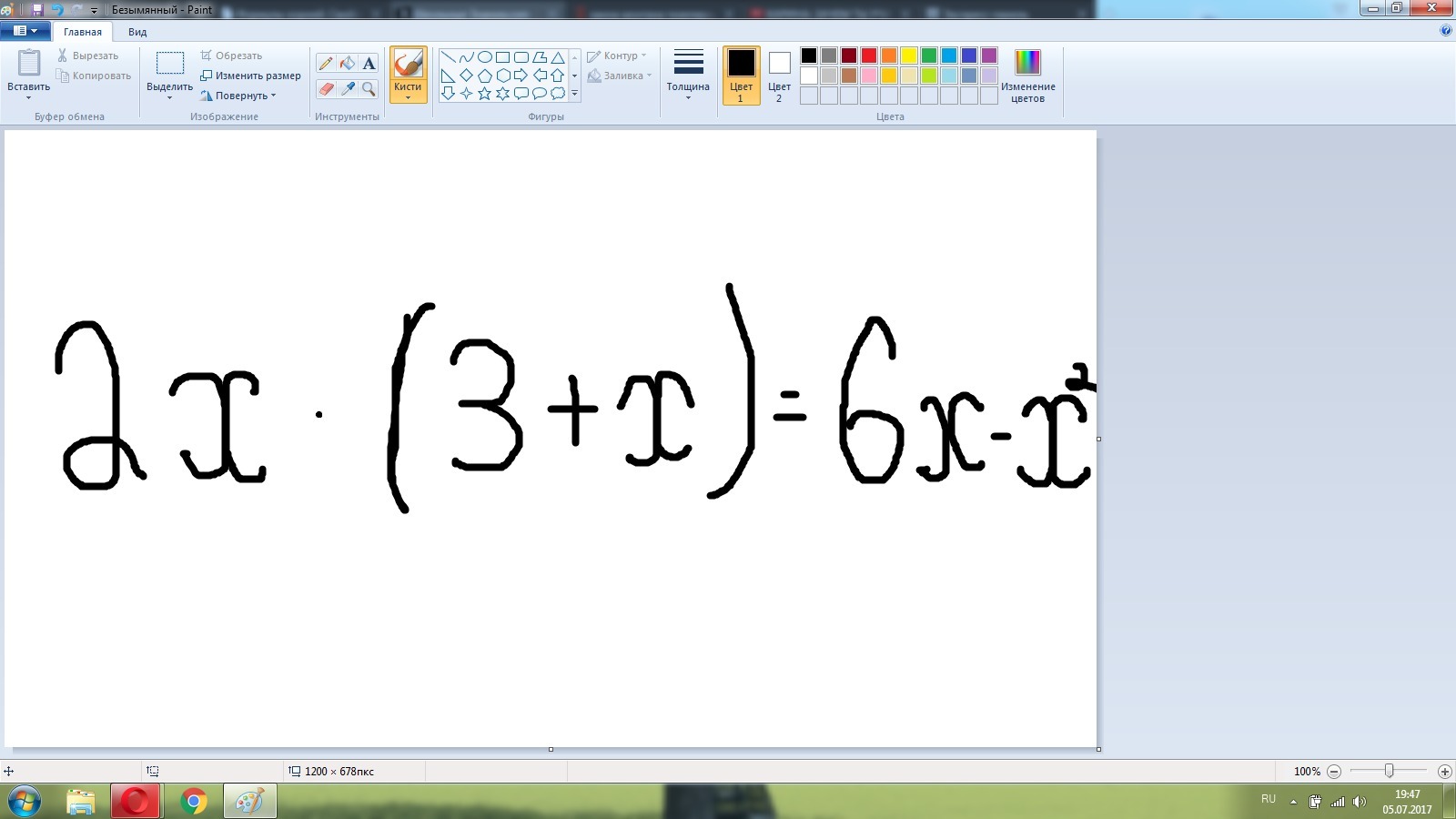Activate Цвет 2 as the active color

(779, 76)
